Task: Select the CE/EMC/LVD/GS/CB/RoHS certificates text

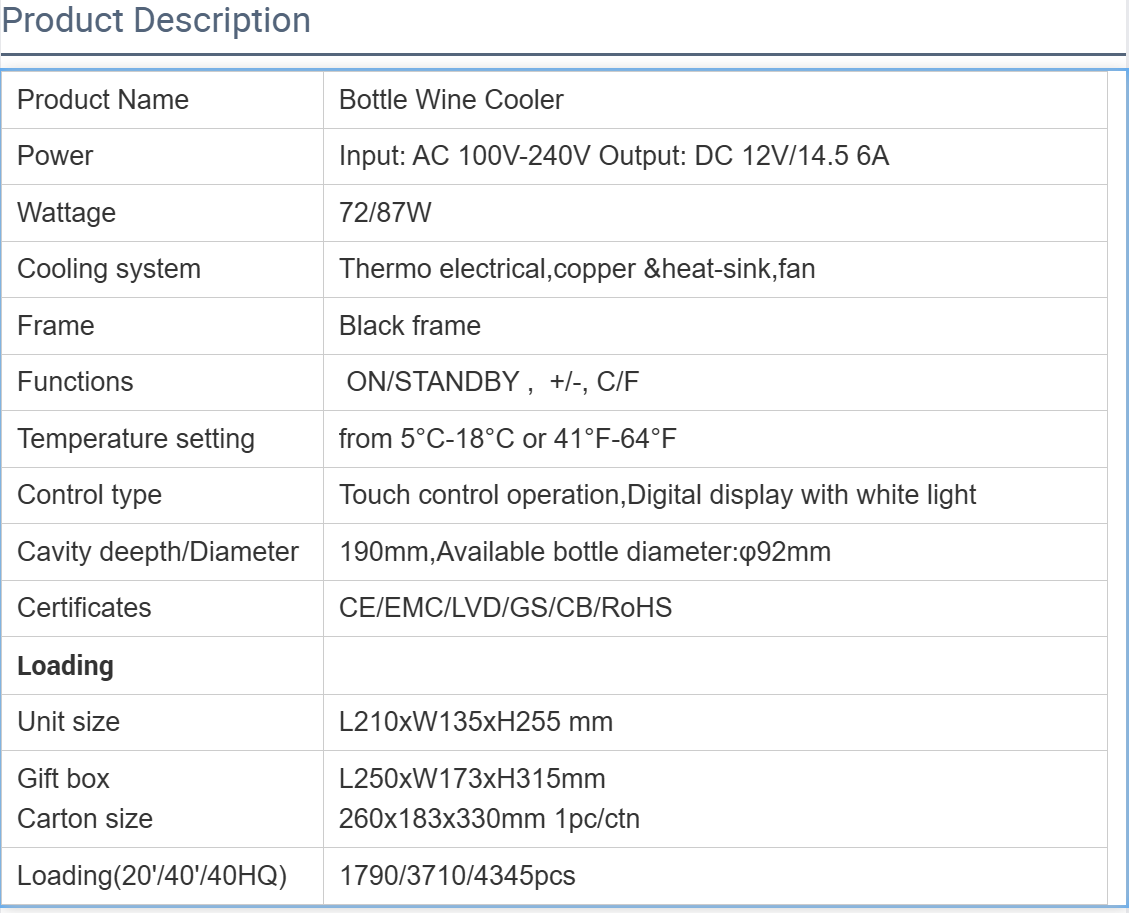Action: click(x=505, y=608)
